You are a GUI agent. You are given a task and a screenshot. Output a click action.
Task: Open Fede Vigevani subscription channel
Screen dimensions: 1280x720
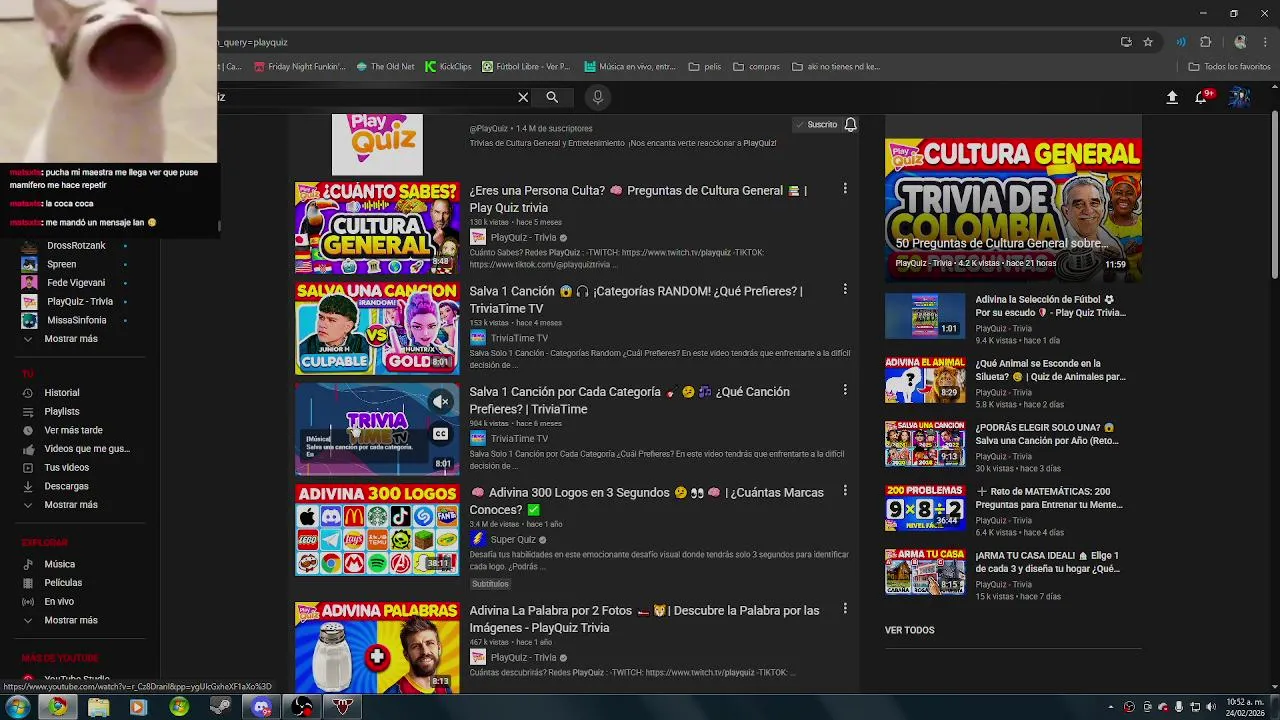pyautogui.click(x=76, y=283)
